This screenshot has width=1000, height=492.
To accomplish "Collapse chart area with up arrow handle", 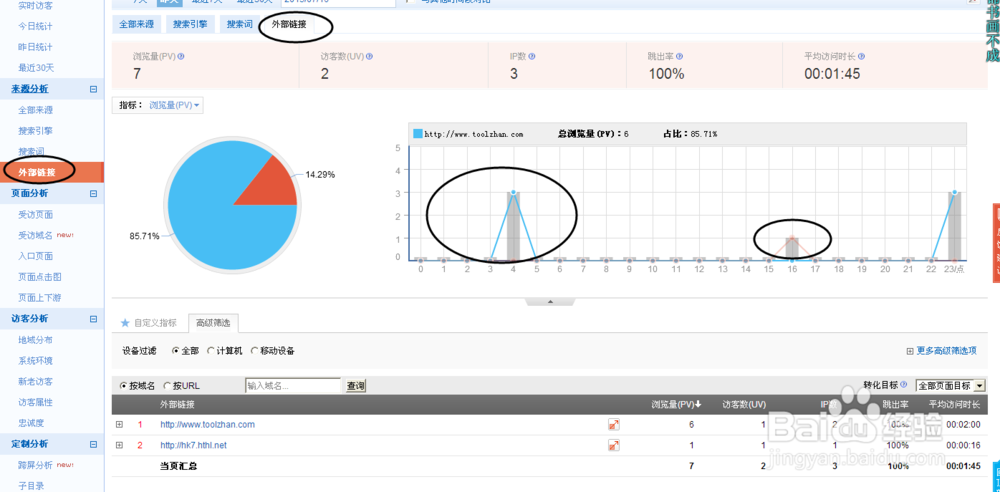I will tap(550, 301).
